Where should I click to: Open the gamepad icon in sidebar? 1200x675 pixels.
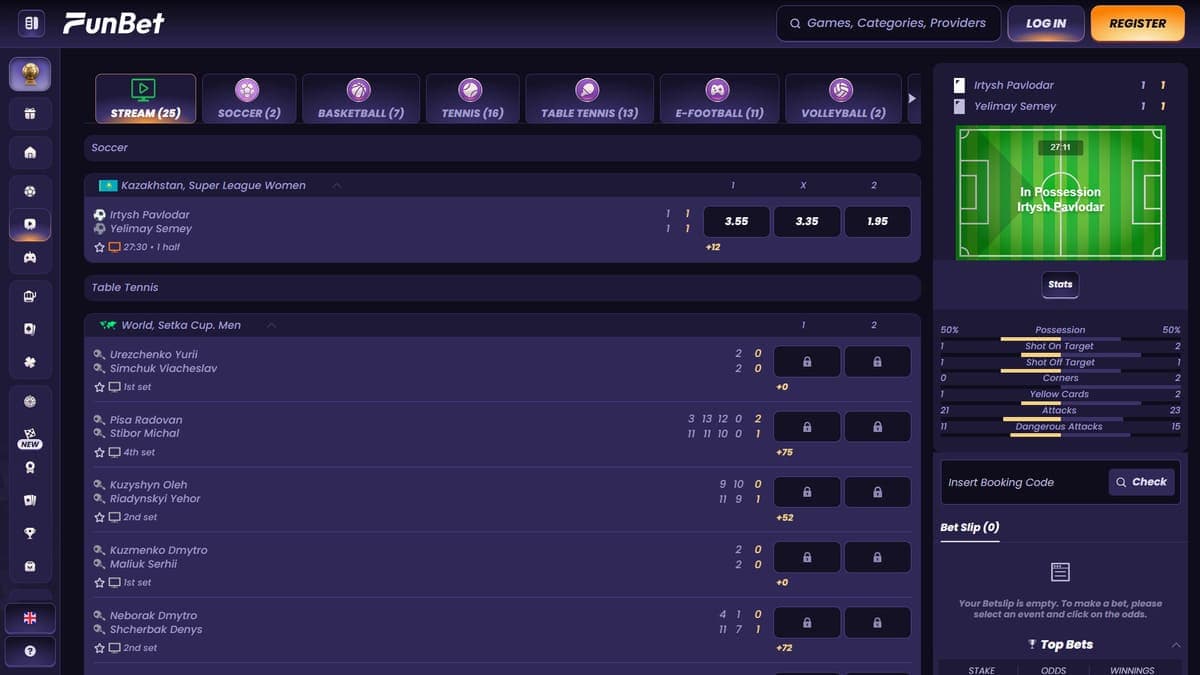click(30, 258)
